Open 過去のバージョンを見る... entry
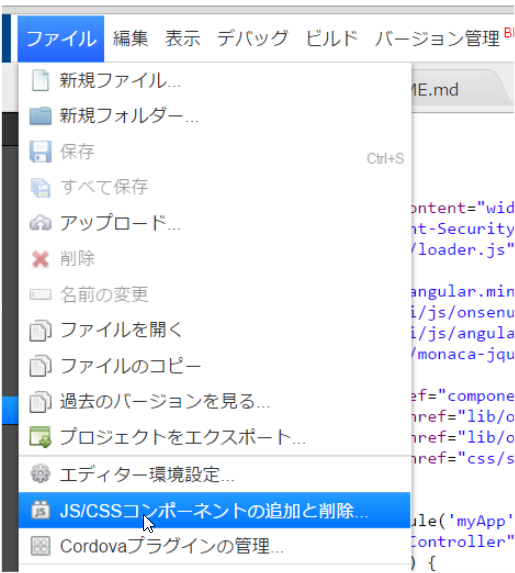515x573 pixels. point(215,402)
